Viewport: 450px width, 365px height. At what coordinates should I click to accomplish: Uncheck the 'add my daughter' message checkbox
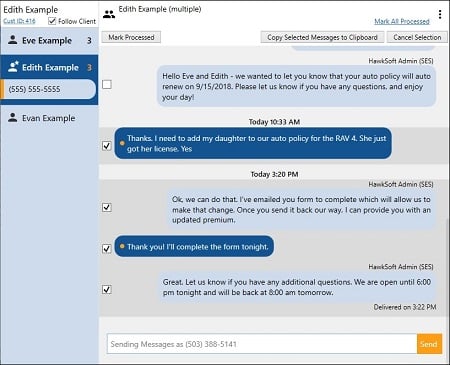point(107,146)
